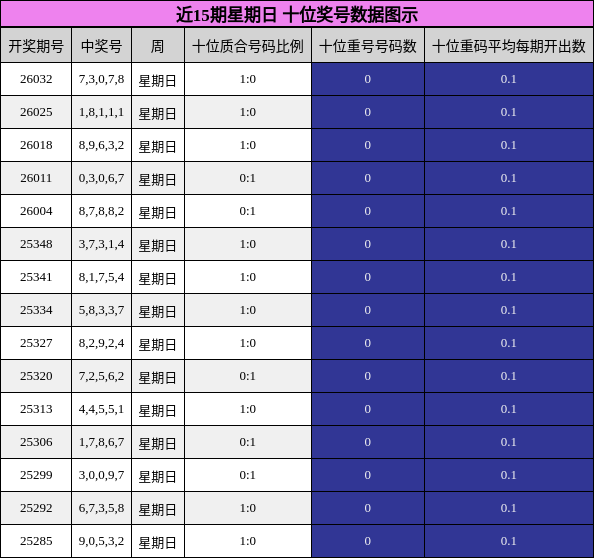Click winning numbers 8,1,7,5,4
594x558 pixels.
click(102, 277)
